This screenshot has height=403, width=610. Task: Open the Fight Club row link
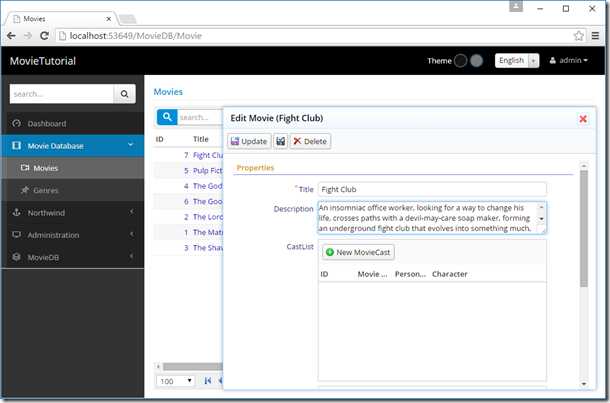tap(208, 155)
